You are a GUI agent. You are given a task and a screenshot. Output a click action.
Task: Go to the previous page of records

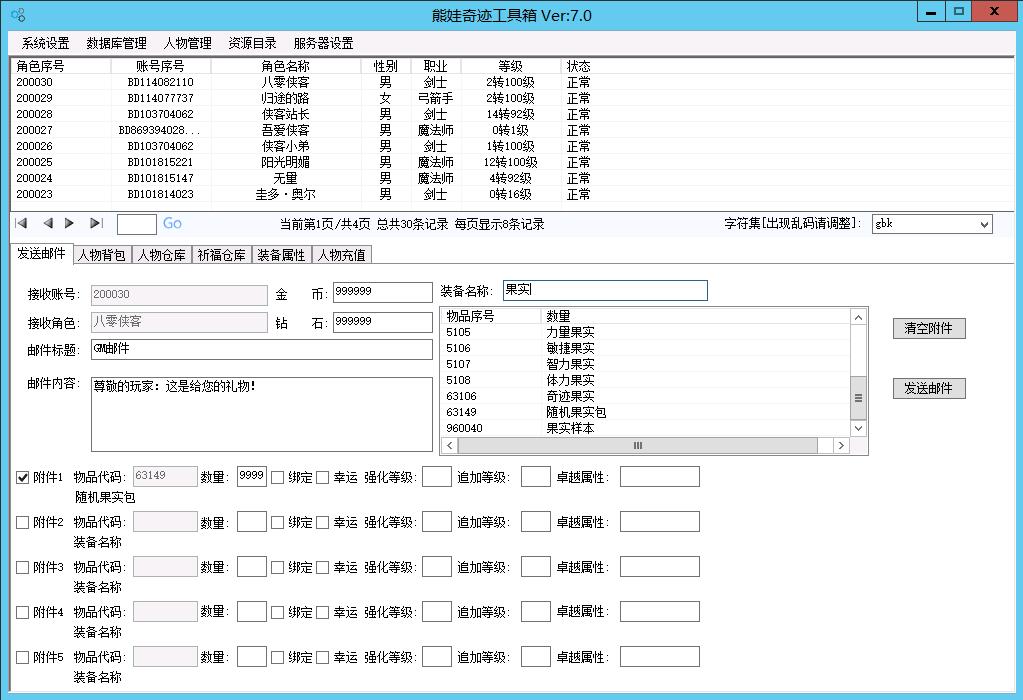pyautogui.click(x=47, y=224)
